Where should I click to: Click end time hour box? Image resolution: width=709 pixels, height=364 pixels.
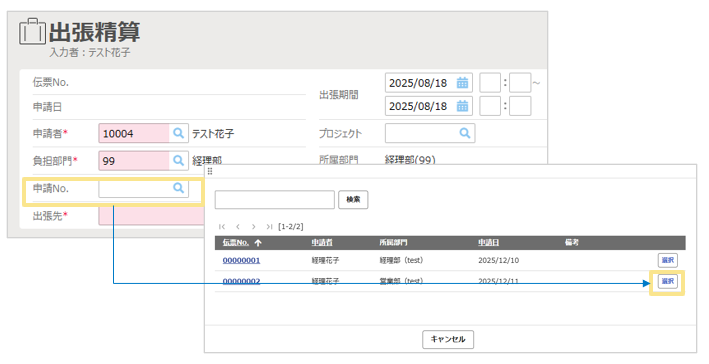(x=490, y=106)
